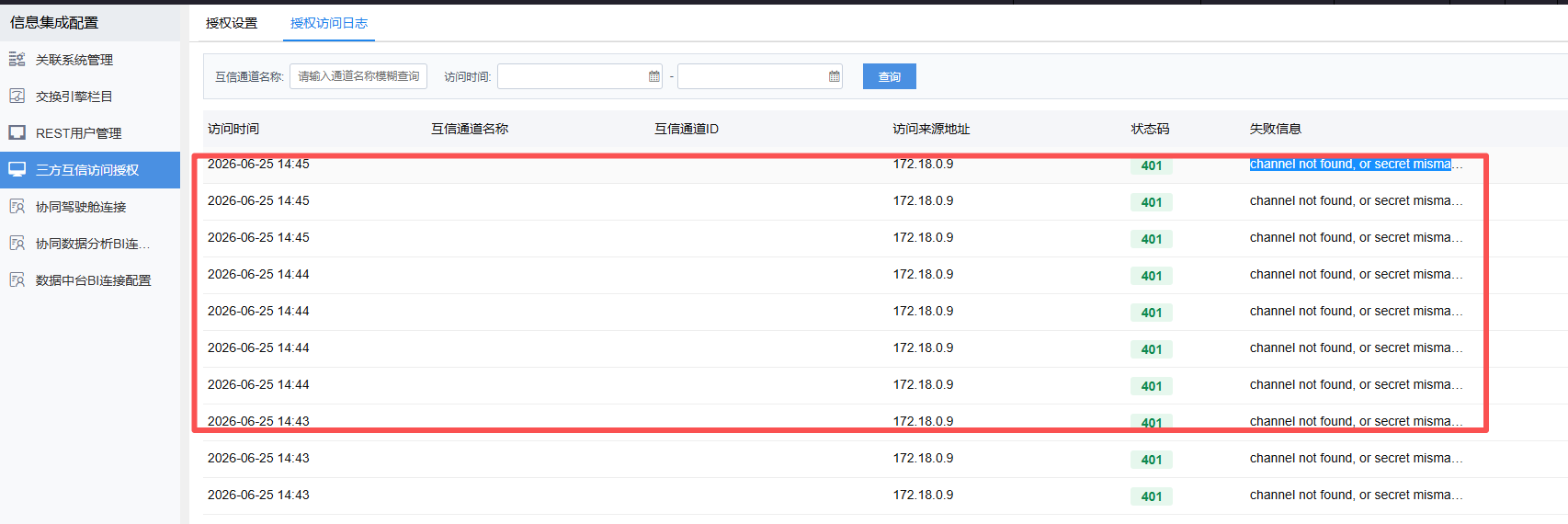Focus the 互信通道名称 fuzzy search field
The image size is (1568, 524).
point(358,76)
